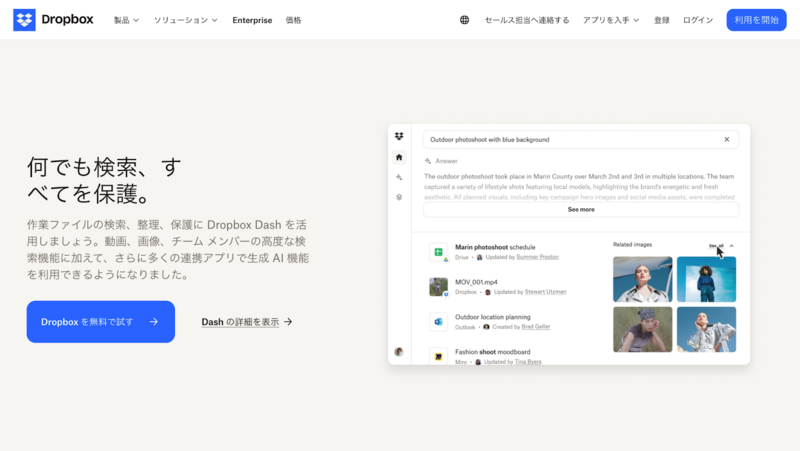Open related image of person in silver jacket
This screenshot has width=800, height=451.
(x=706, y=329)
